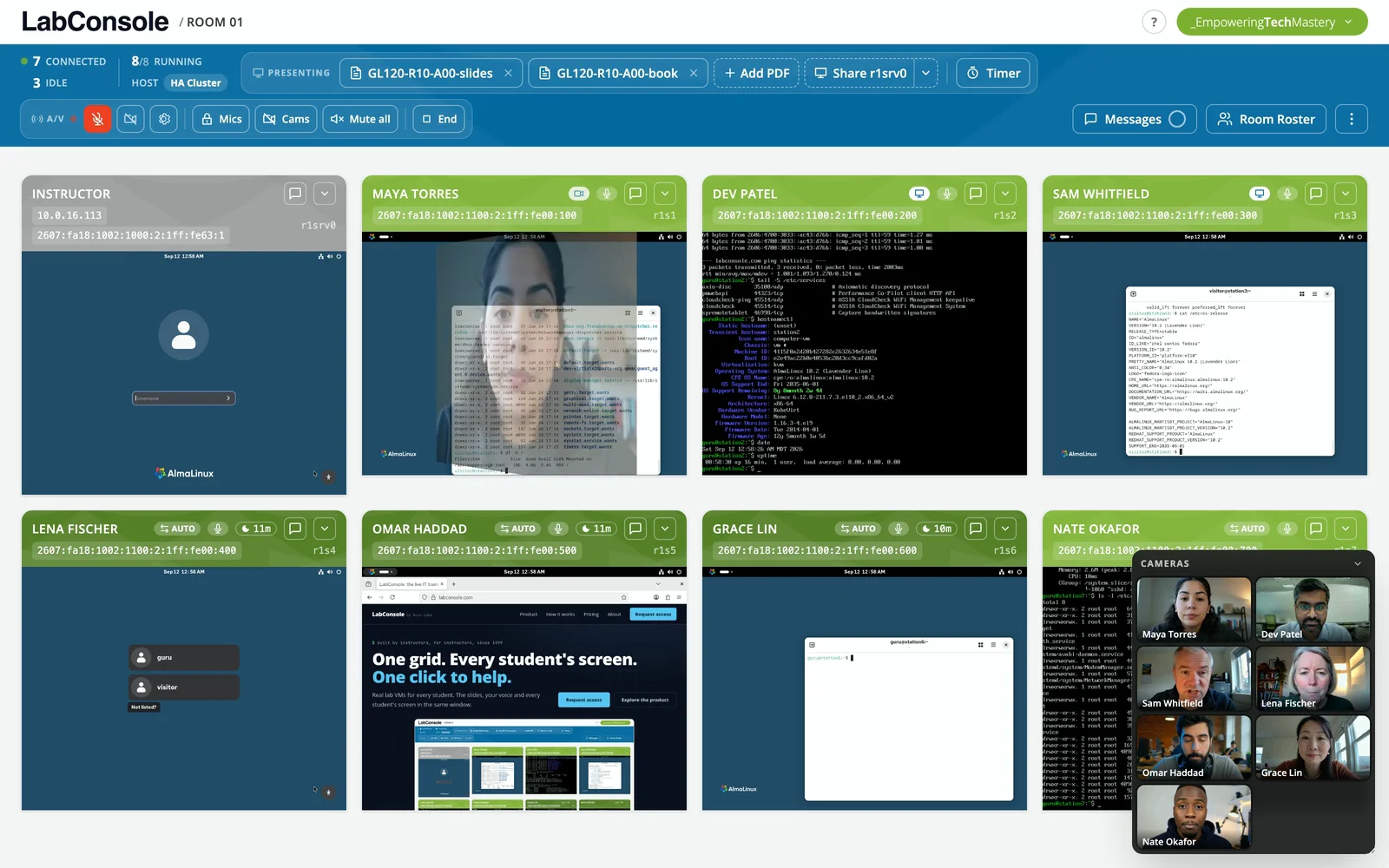Open the Room Roster
1389x868 pixels.
pos(1266,119)
